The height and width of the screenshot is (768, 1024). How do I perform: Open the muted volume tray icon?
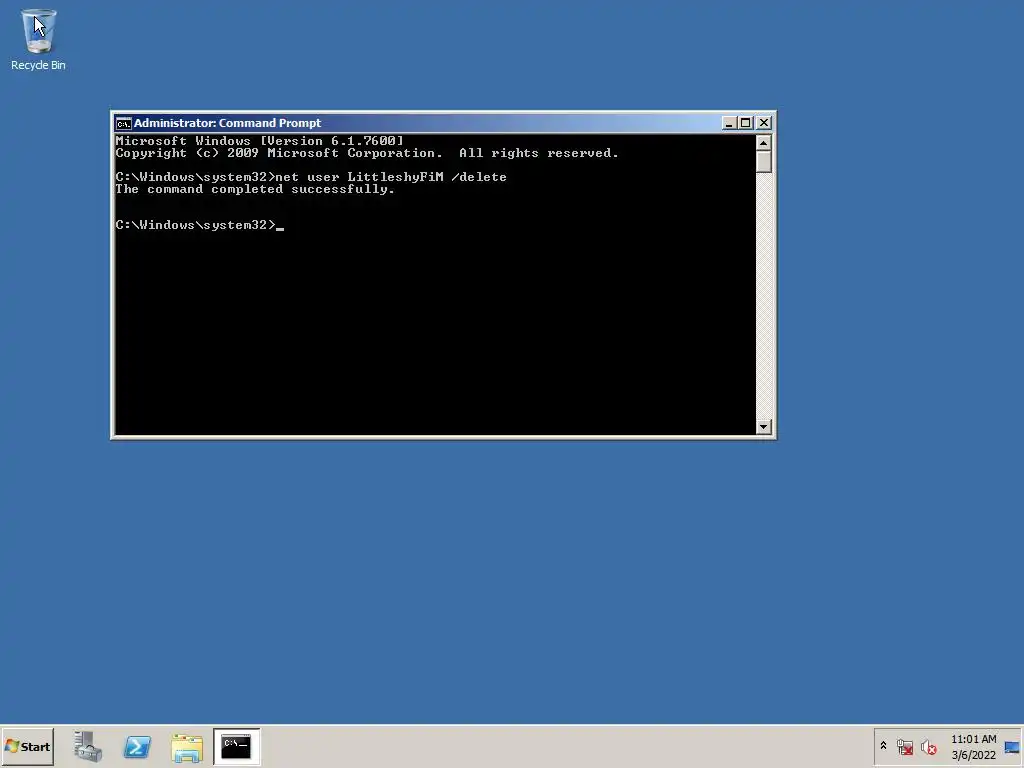pos(929,746)
